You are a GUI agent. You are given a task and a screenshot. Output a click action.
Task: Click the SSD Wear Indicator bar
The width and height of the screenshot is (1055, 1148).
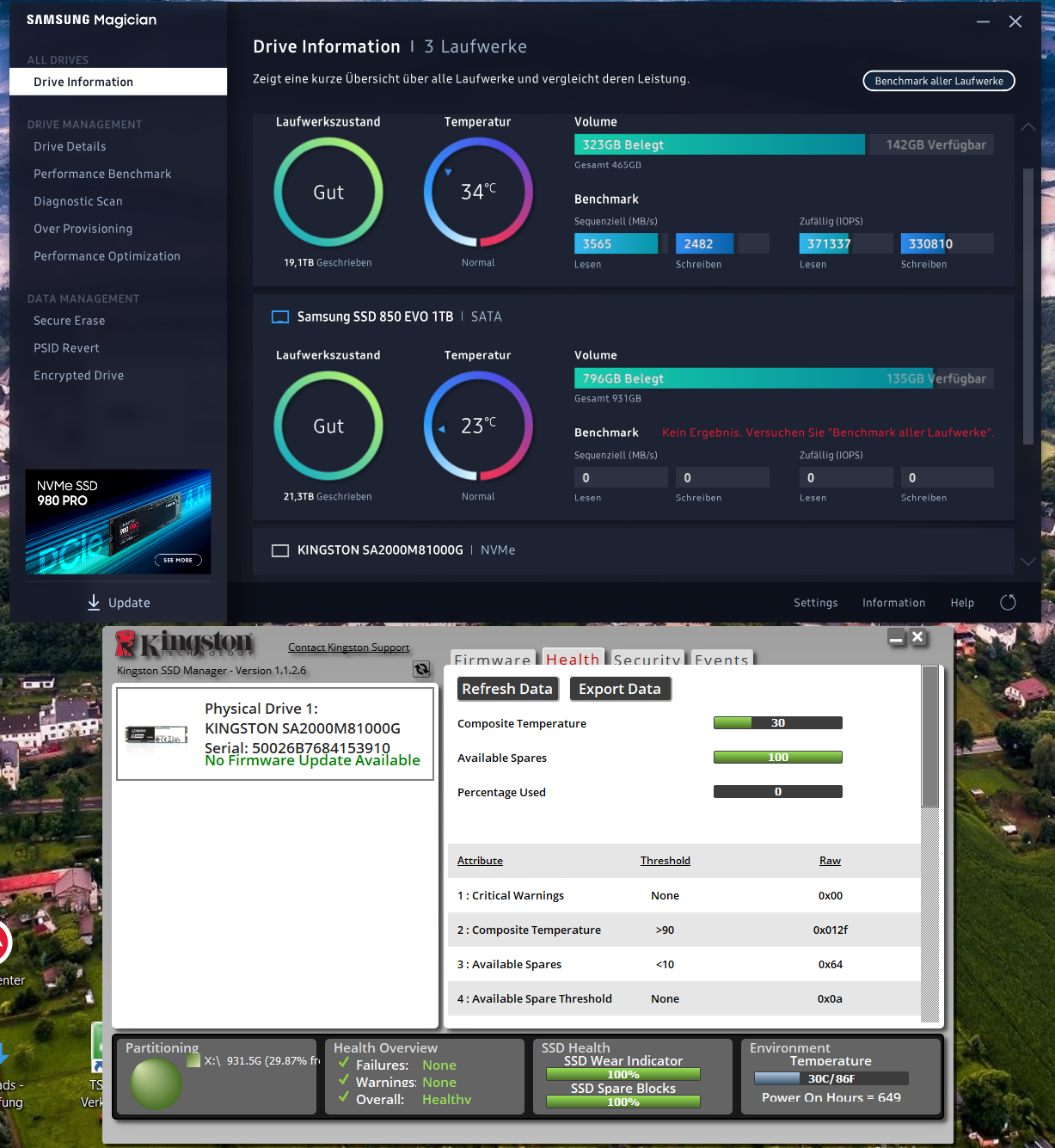click(623, 1074)
